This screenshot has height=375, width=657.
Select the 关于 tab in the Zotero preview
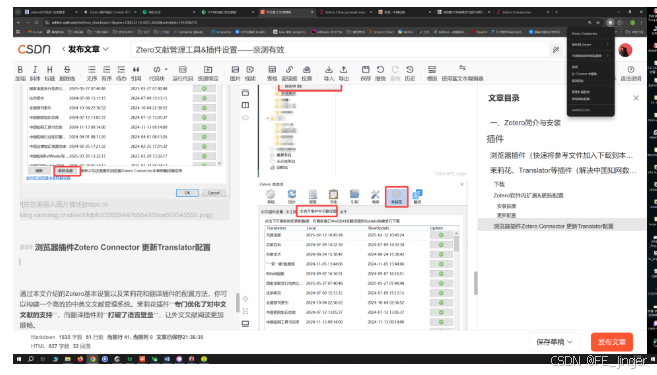click(343, 212)
